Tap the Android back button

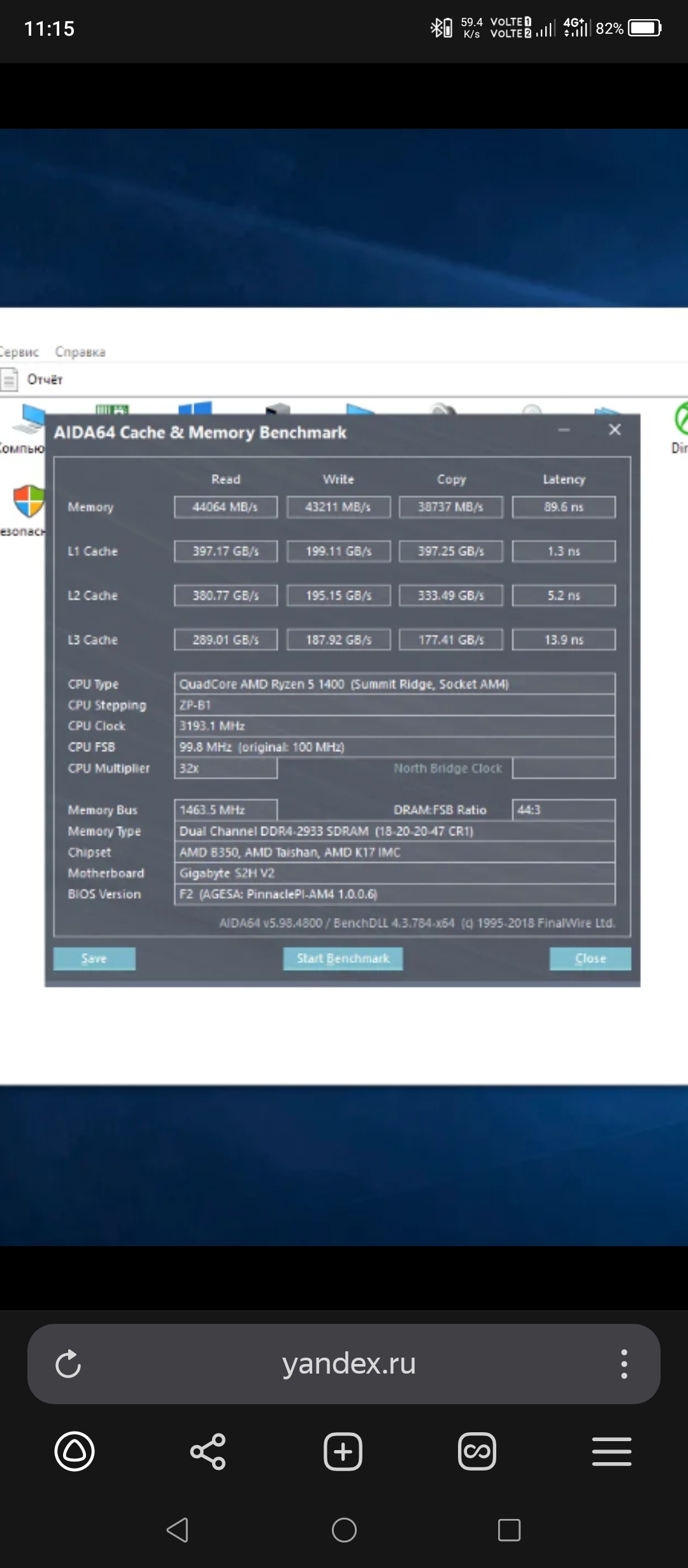[178, 1530]
